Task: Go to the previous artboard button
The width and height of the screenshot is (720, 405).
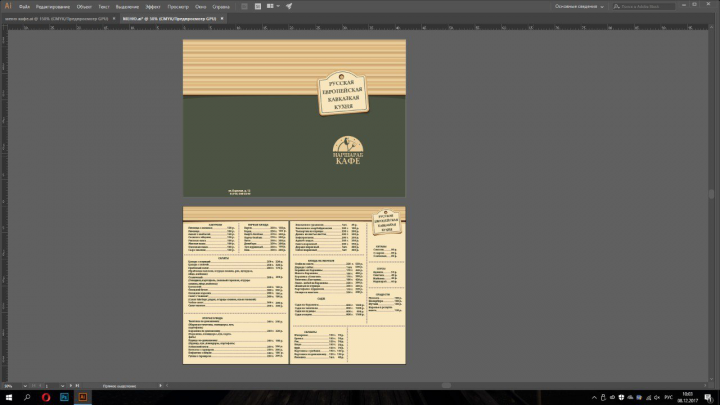Action: click(40, 386)
